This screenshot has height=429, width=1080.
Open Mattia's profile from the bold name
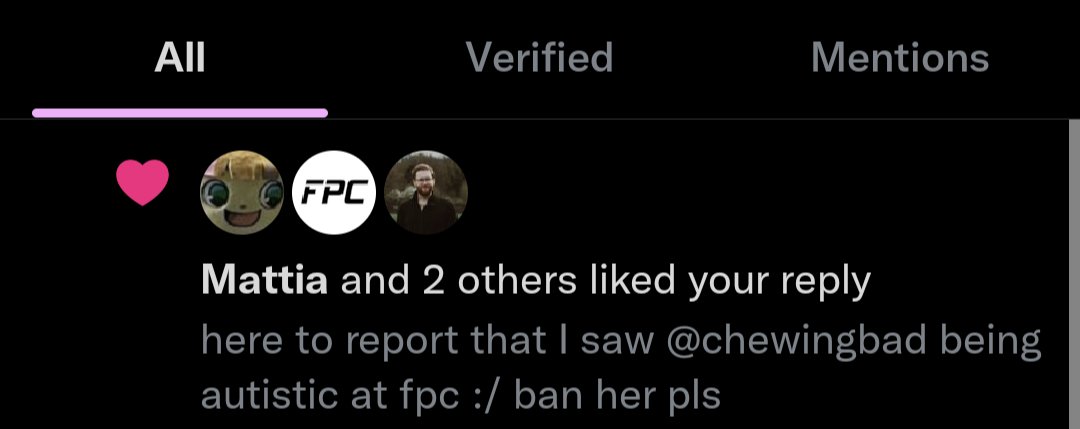pos(264,280)
